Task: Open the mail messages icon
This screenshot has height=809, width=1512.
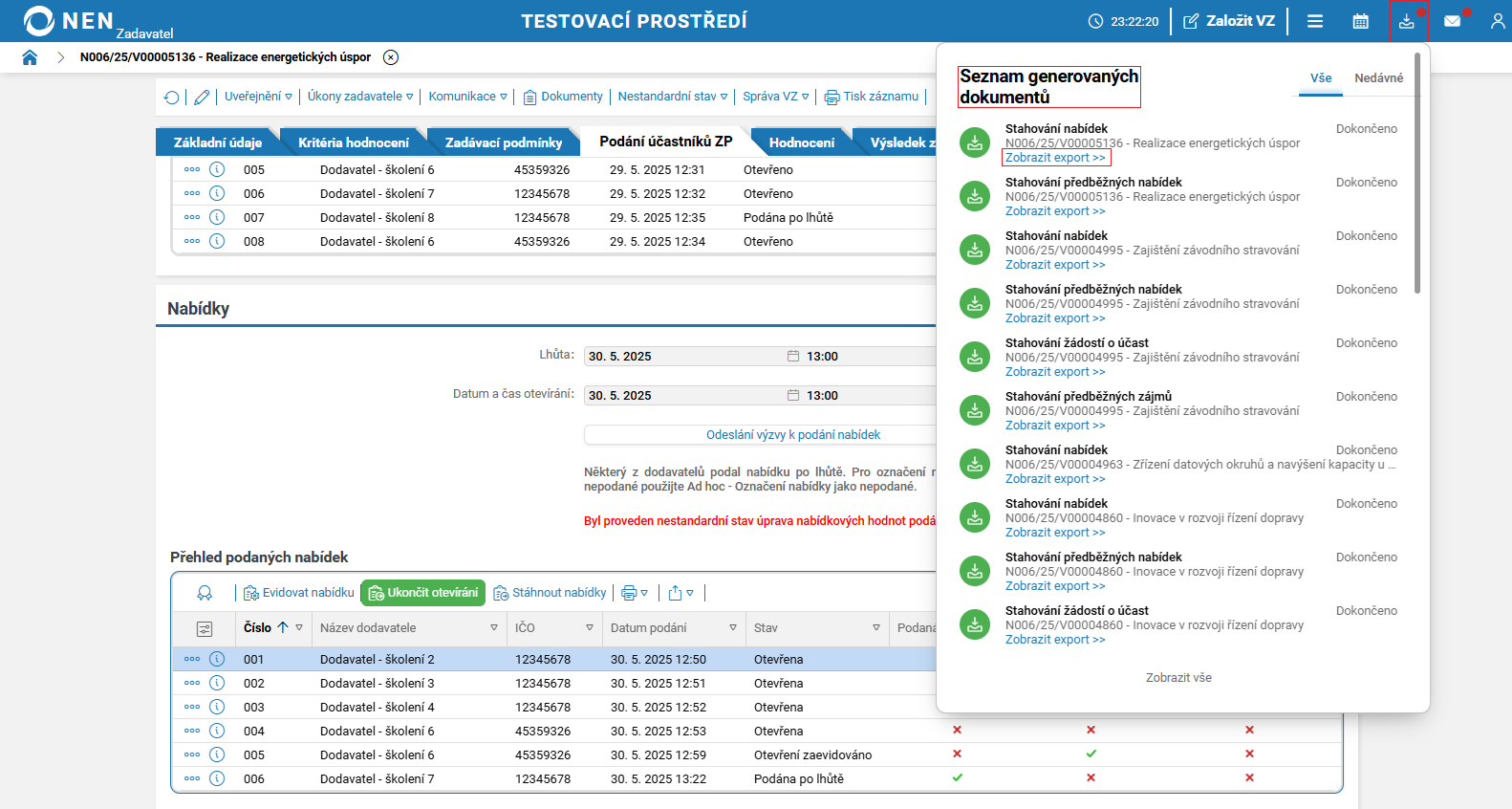Action: tap(1452, 21)
